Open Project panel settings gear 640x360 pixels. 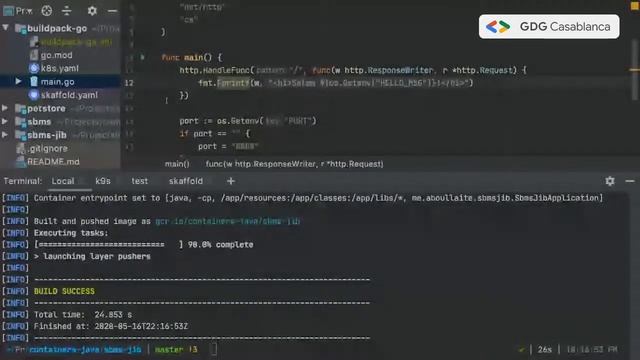pos(92,11)
